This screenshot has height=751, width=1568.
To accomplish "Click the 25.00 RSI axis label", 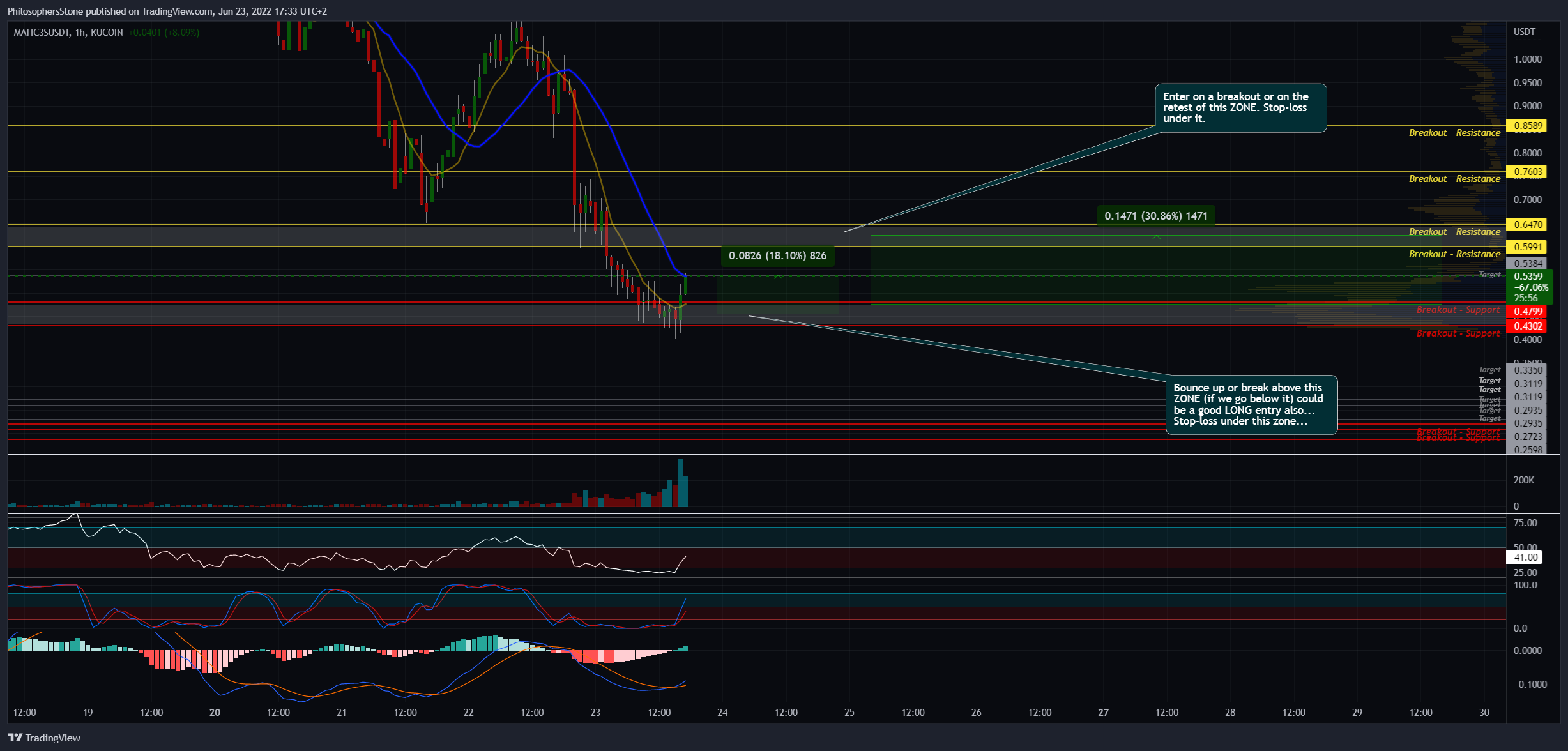I will coord(1525,573).
